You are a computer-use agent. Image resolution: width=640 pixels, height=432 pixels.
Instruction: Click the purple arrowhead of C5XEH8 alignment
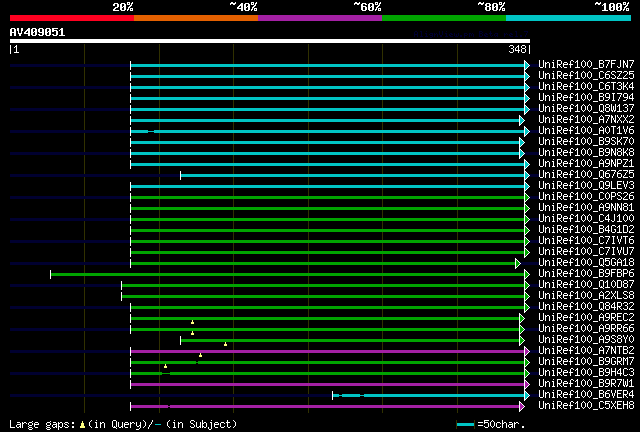coord(522,407)
